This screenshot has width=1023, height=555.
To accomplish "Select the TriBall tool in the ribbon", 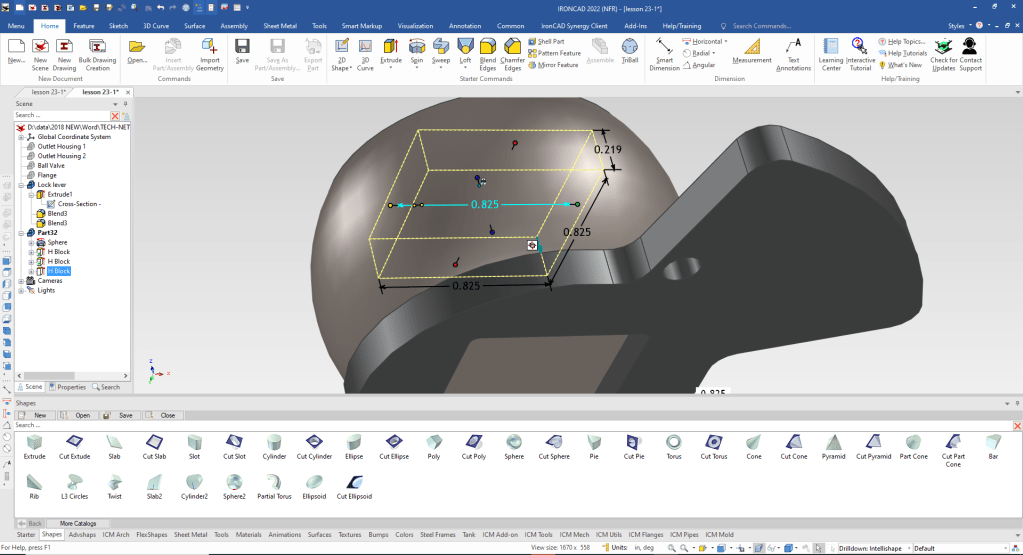I will pyautogui.click(x=629, y=52).
